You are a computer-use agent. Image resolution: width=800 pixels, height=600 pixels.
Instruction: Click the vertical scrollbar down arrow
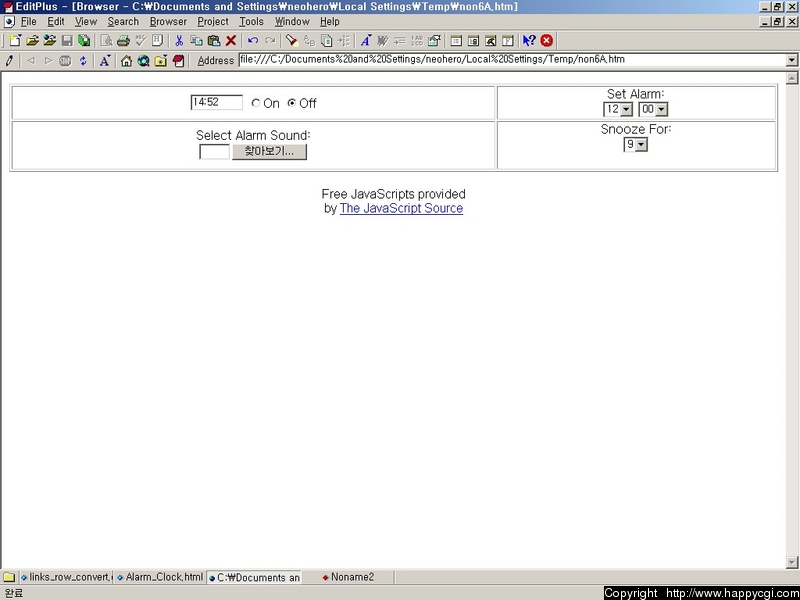click(x=792, y=562)
